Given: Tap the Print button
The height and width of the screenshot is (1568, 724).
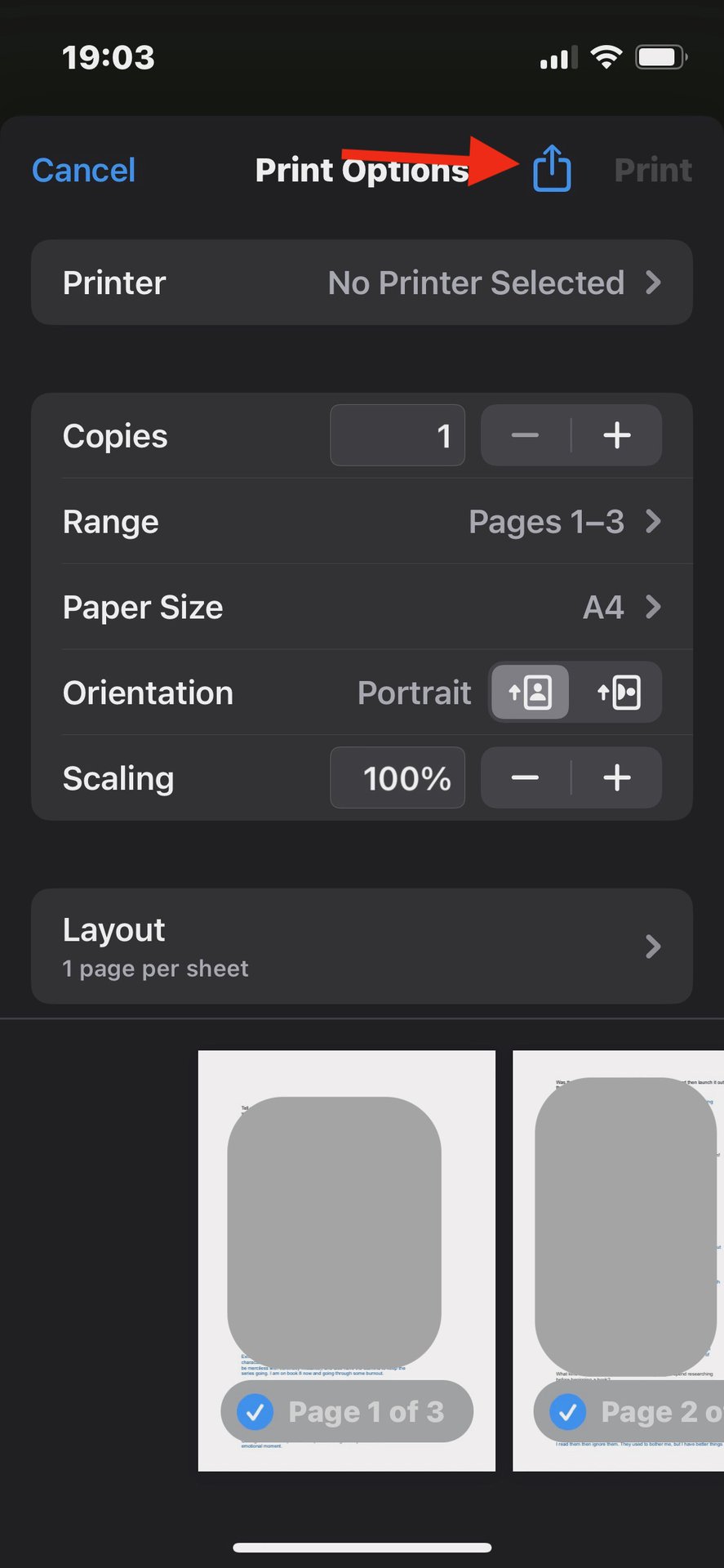Looking at the screenshot, I should click(652, 170).
